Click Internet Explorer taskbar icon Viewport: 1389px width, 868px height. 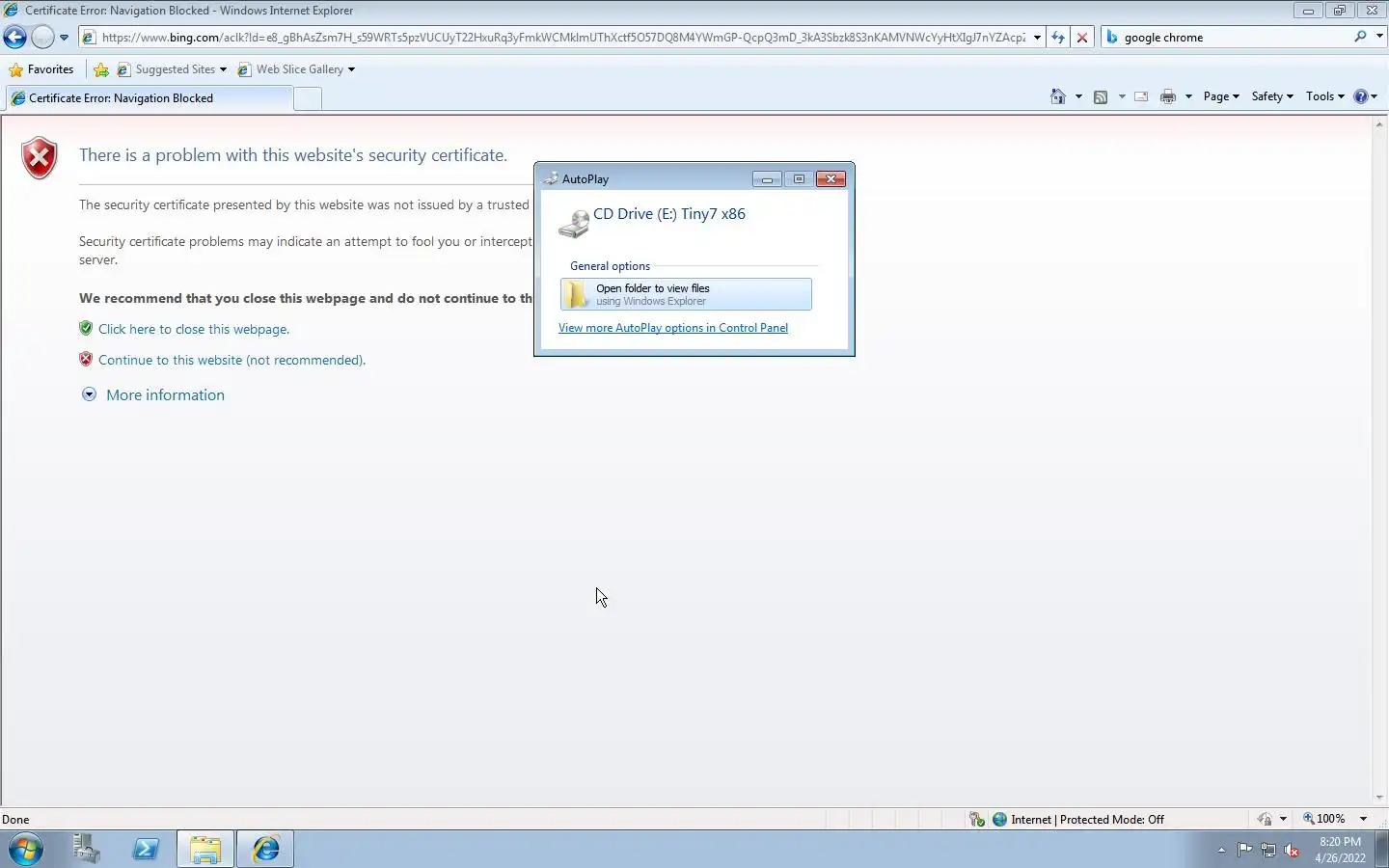[265, 849]
